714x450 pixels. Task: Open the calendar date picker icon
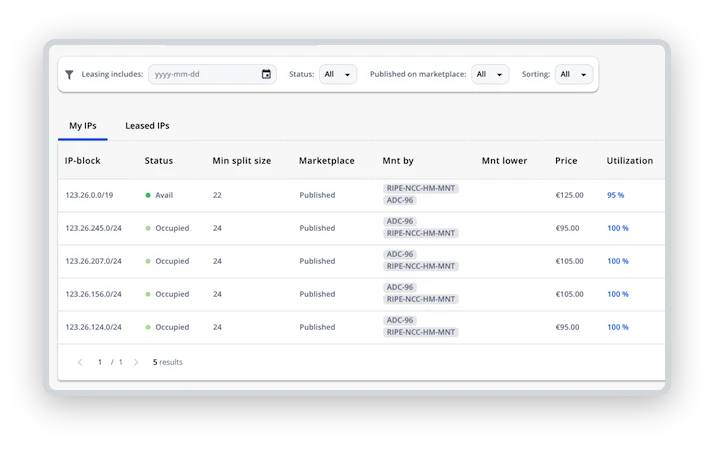266,74
